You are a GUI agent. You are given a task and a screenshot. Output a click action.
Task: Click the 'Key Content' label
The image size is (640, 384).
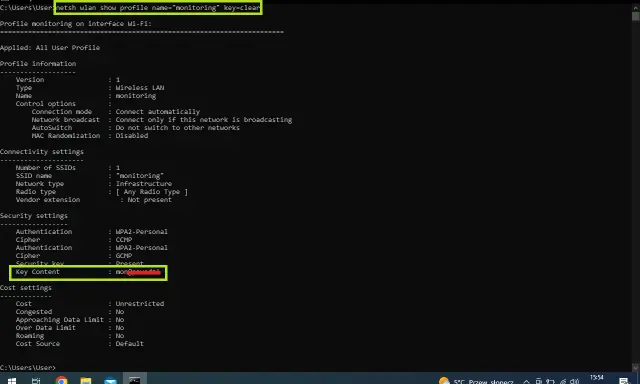pyautogui.click(x=38, y=272)
